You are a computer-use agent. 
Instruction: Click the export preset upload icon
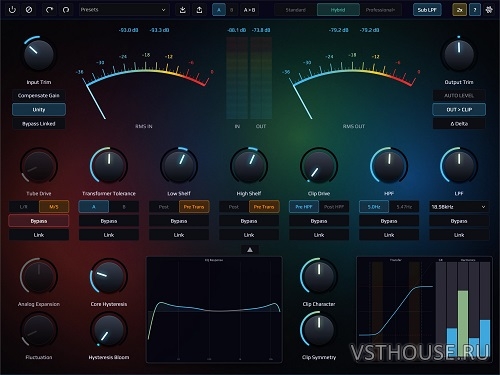199,10
